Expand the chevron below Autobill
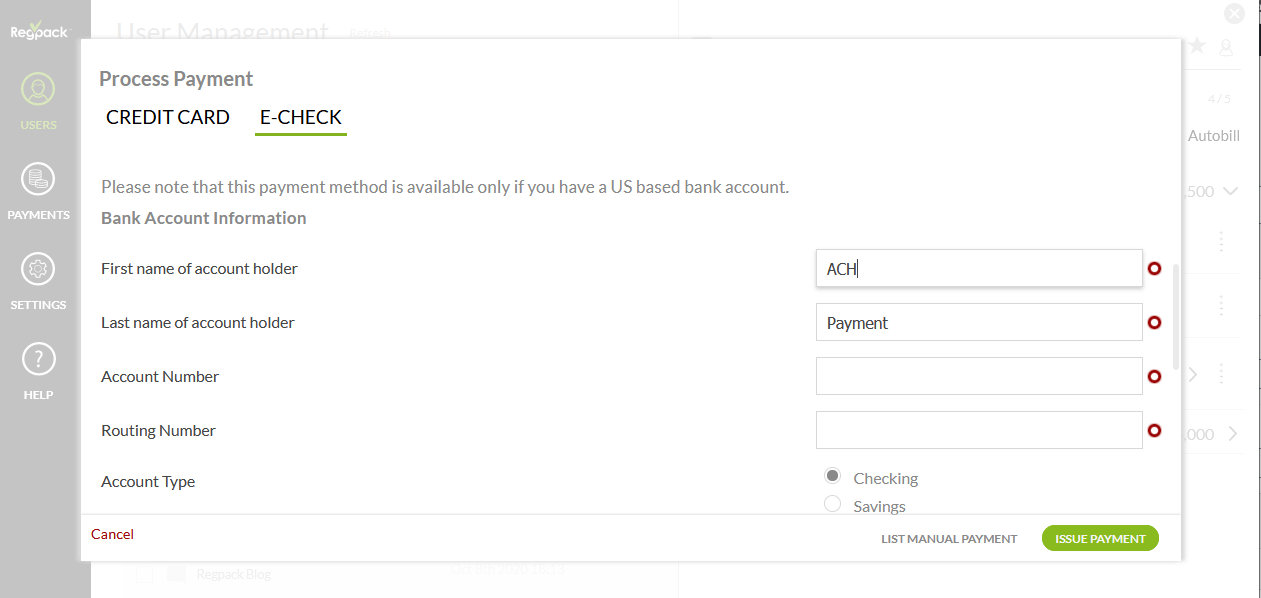The image size is (1261, 598). pyautogui.click(x=1230, y=191)
